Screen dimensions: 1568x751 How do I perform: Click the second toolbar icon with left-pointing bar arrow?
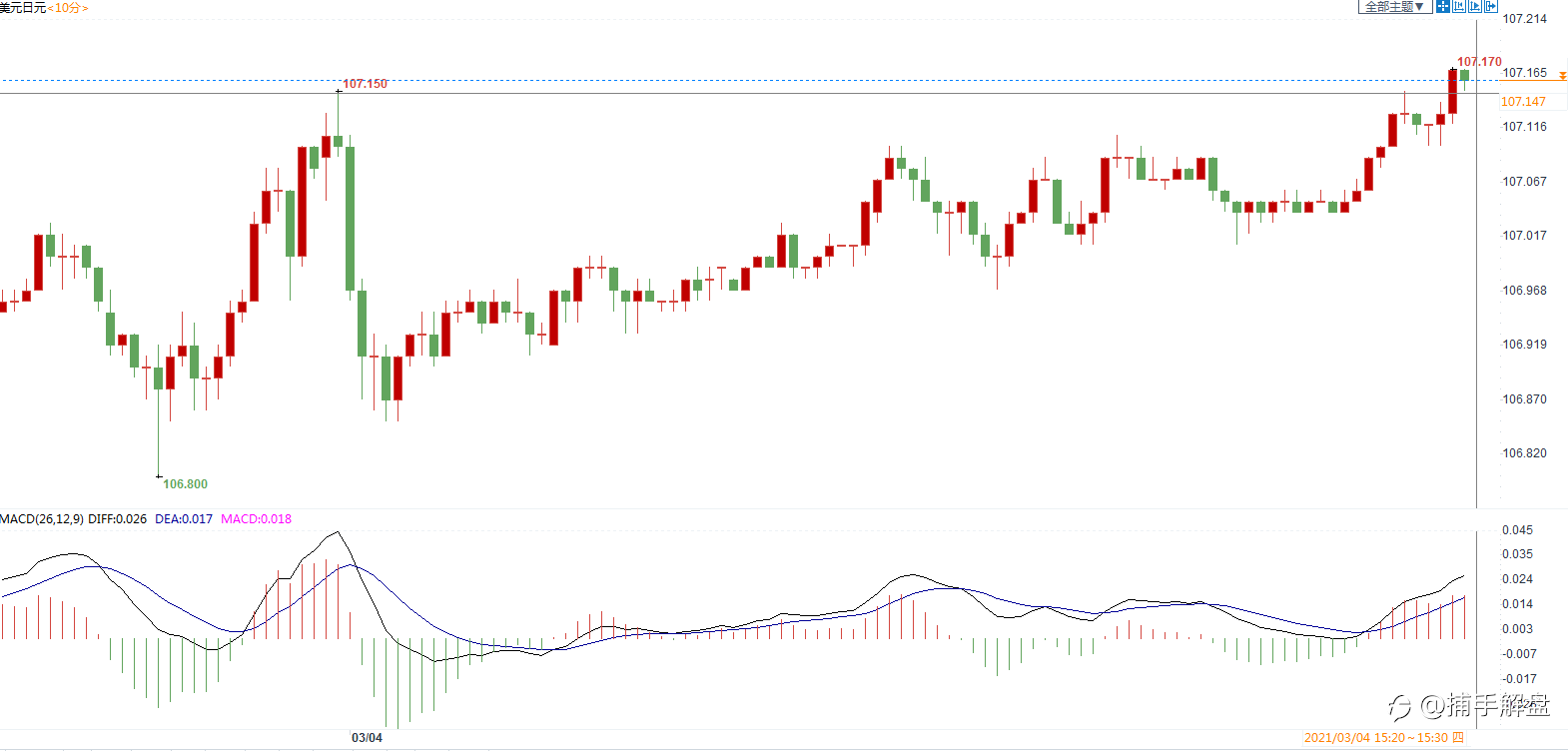[1458, 6]
